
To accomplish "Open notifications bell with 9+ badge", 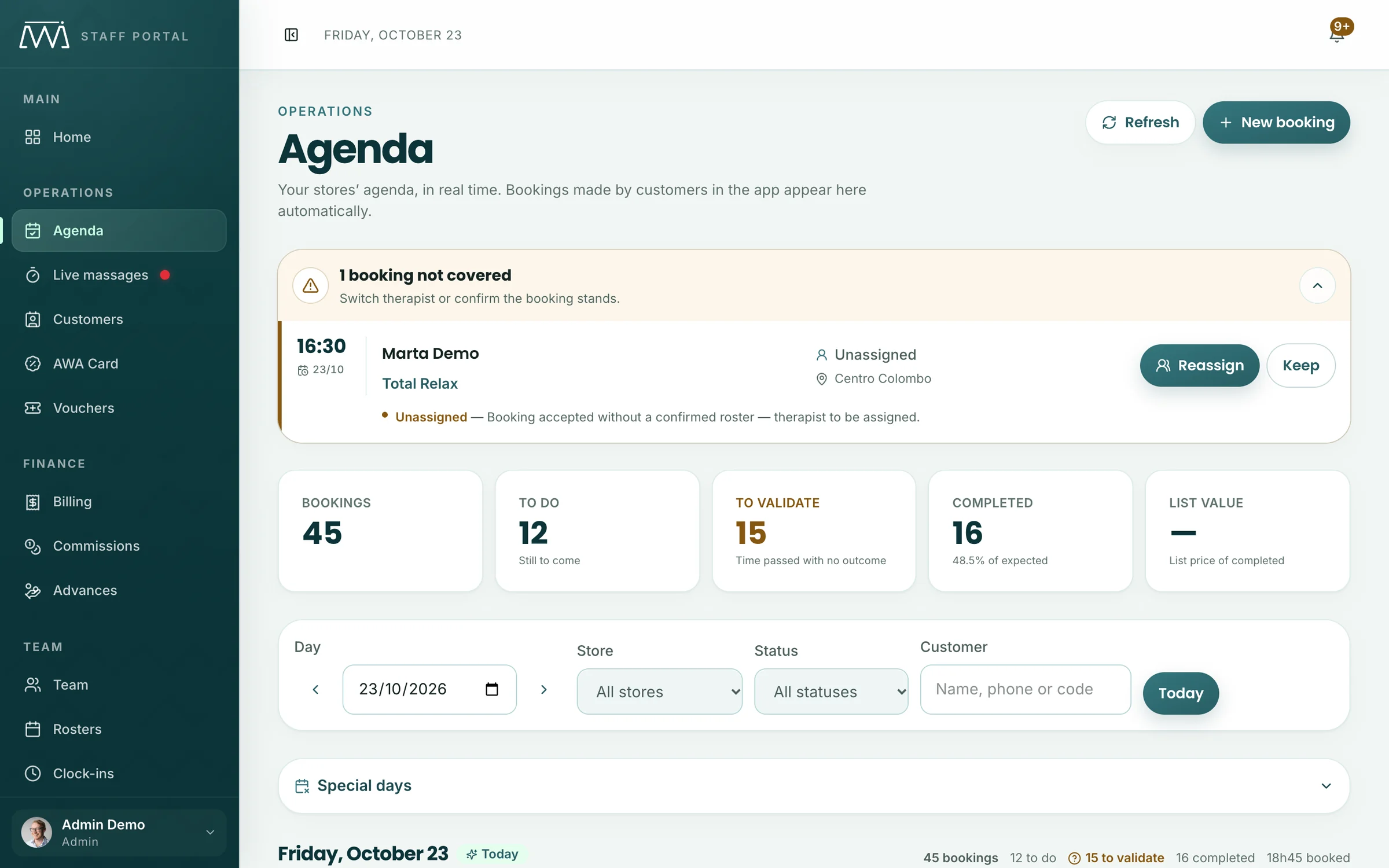I will tap(1337, 34).
